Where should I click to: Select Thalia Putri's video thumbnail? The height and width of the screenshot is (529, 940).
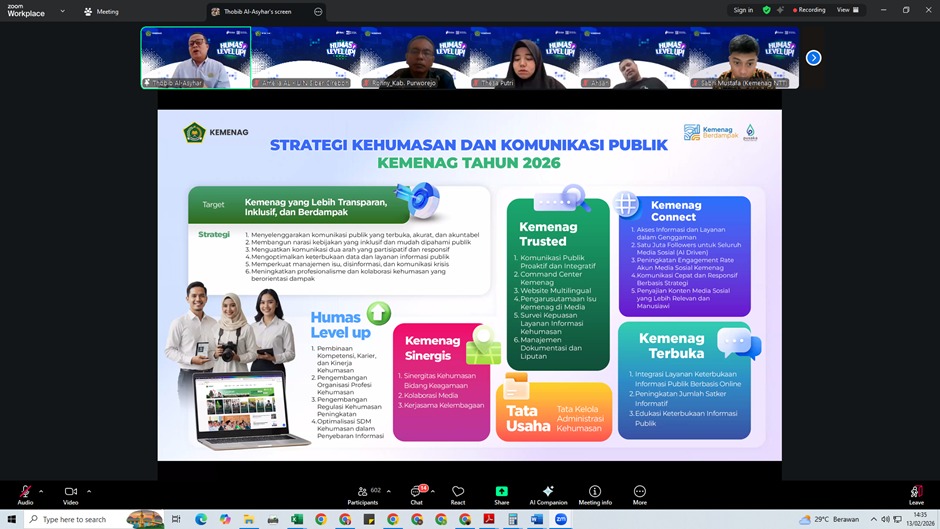524,58
